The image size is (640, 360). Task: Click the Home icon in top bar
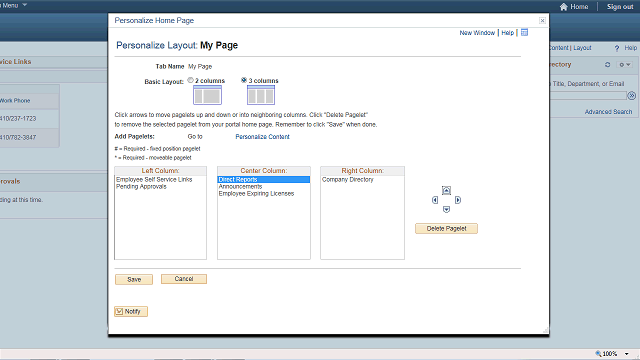tap(564, 7)
